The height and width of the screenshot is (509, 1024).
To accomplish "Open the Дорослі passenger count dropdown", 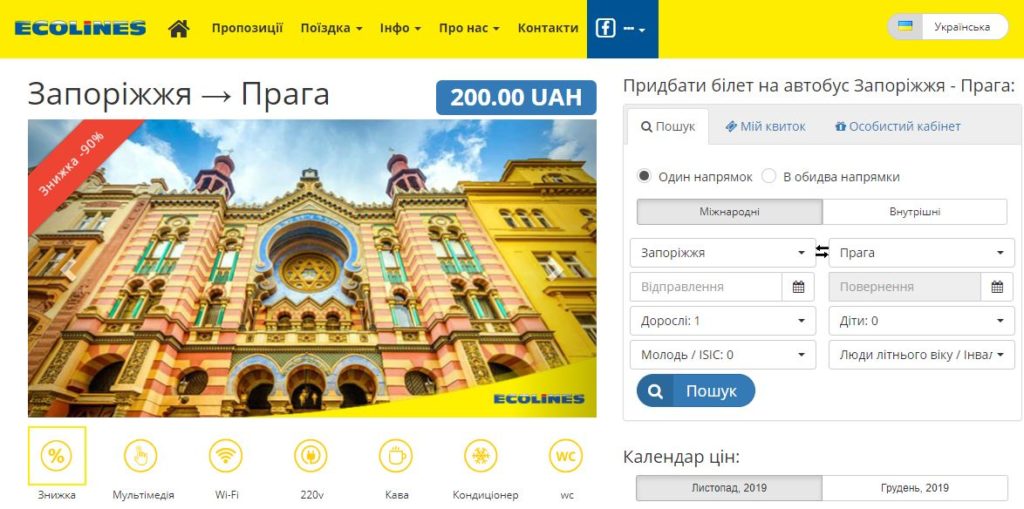I will [723, 321].
